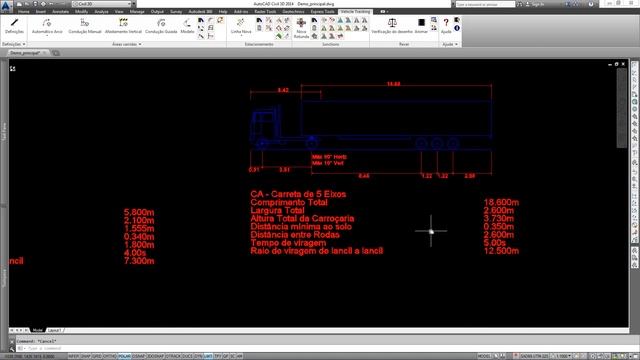Open the Analyze ribbon tab
The image size is (640, 360).
pyautogui.click(x=101, y=11)
